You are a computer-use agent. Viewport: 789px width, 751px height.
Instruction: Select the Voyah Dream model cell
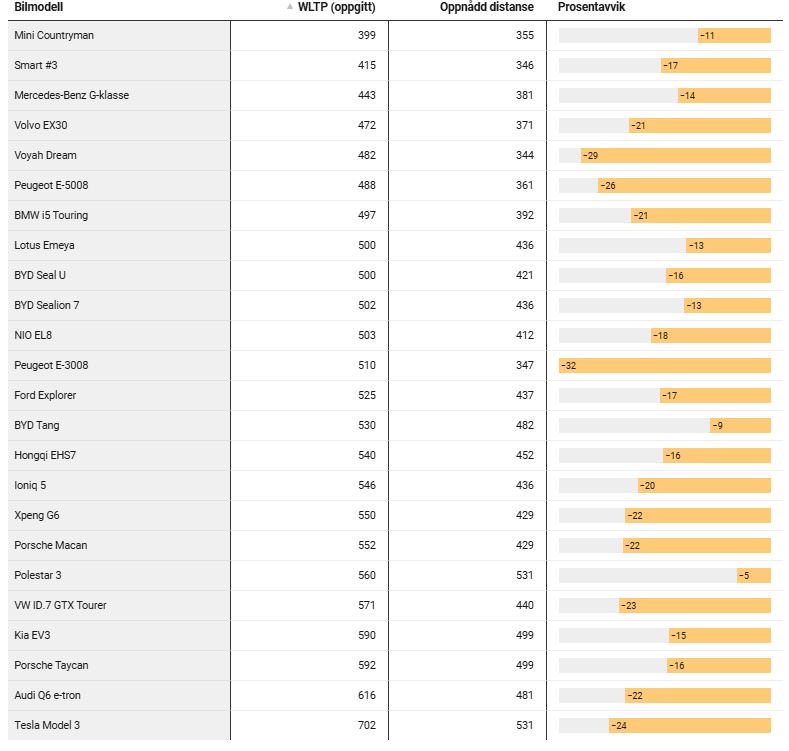[x=119, y=156]
